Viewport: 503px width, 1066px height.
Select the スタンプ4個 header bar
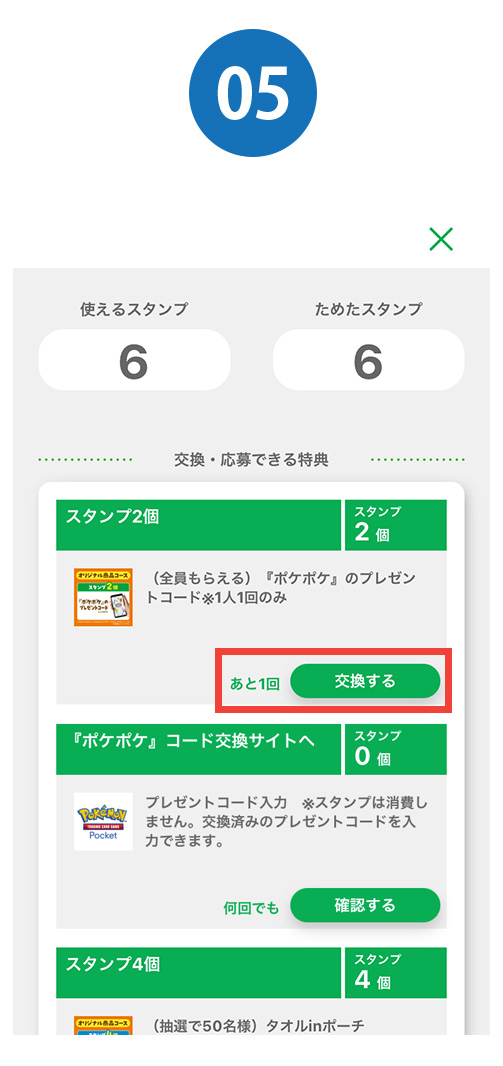coord(198,973)
